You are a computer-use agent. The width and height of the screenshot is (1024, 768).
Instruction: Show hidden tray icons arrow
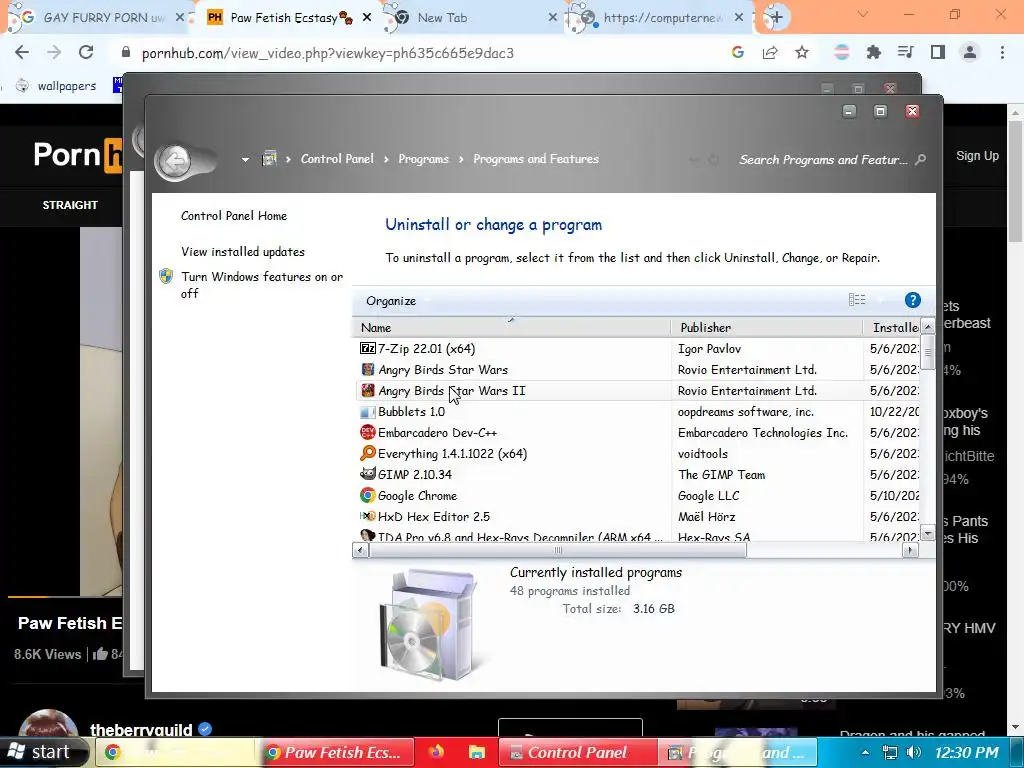(x=865, y=752)
